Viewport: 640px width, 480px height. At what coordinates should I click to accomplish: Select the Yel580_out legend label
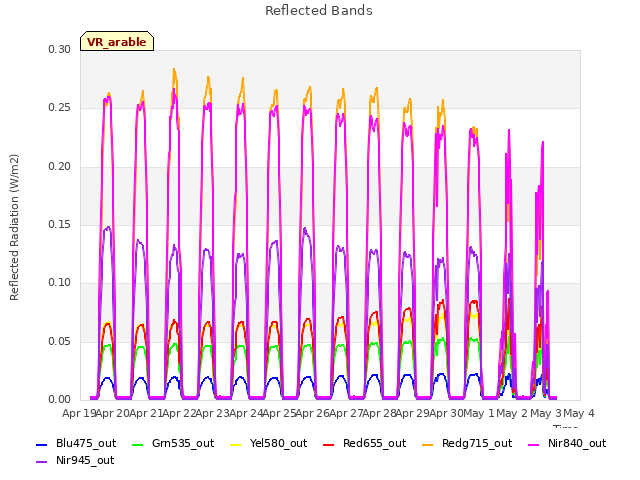278,443
